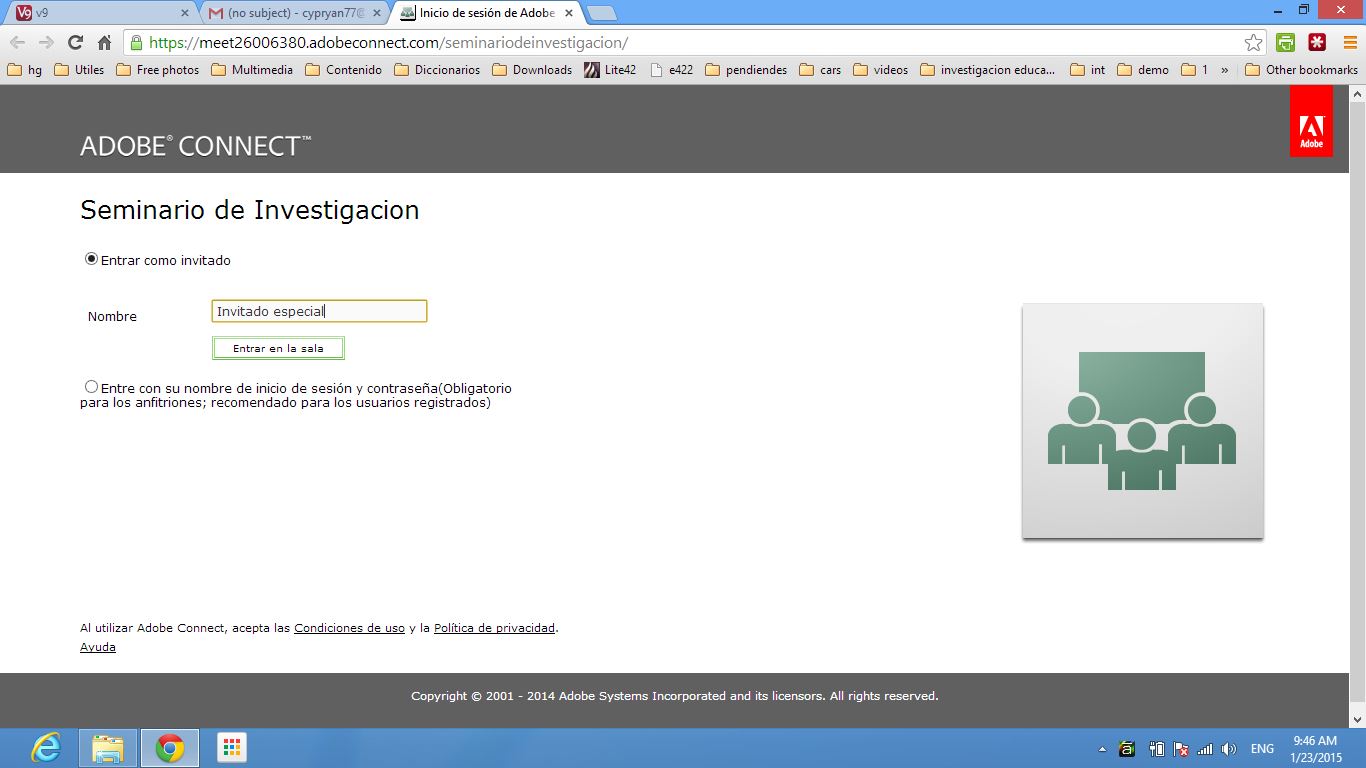Click the address bar URL
The width and height of the screenshot is (1366, 768).
click(x=388, y=42)
